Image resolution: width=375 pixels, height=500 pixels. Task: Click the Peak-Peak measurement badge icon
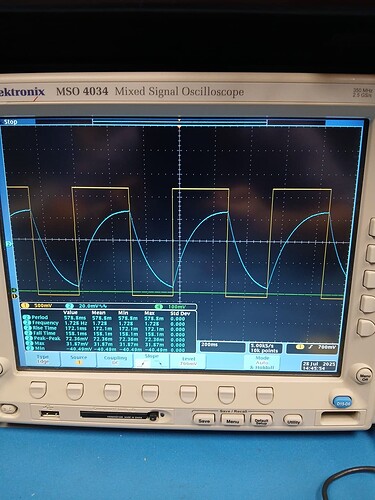click(28, 338)
